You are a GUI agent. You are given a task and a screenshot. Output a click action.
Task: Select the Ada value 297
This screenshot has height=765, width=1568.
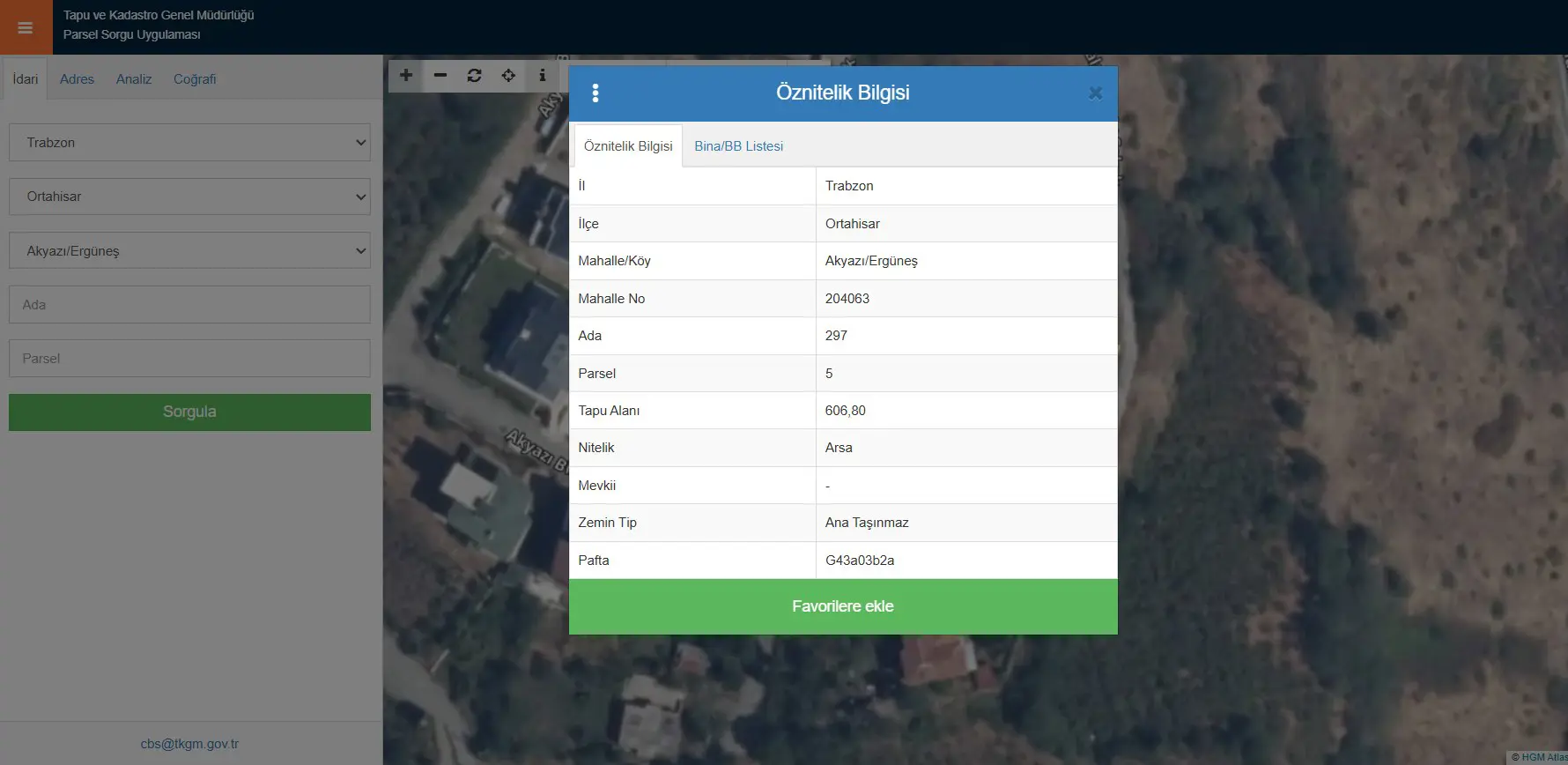pyautogui.click(x=836, y=336)
